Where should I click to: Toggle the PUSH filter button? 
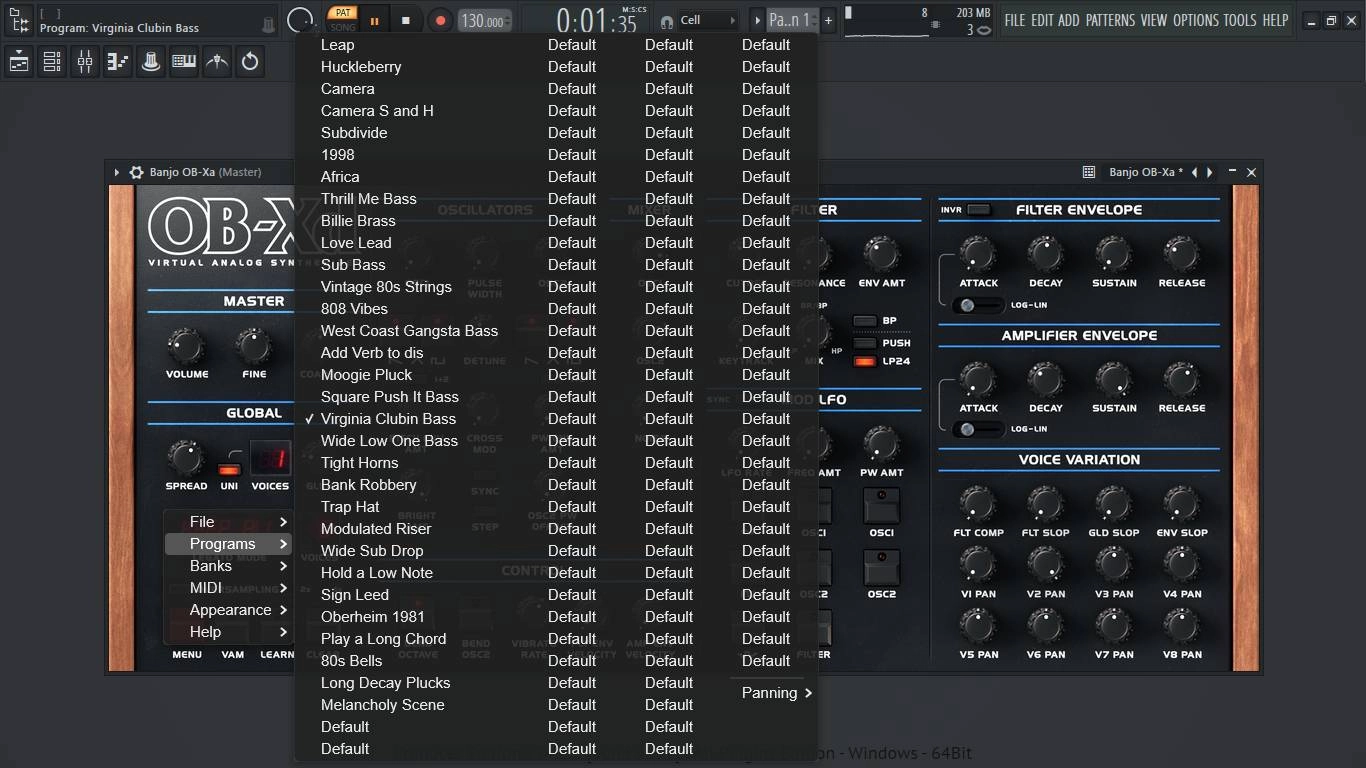pyautogui.click(x=864, y=342)
